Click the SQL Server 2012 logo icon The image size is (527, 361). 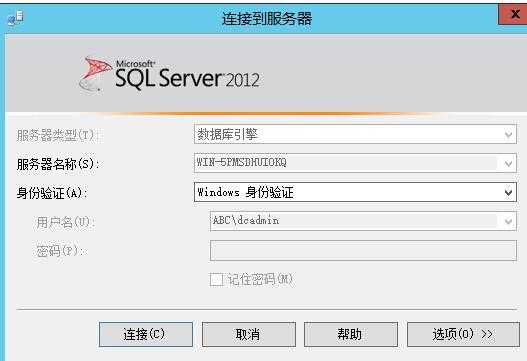point(95,75)
